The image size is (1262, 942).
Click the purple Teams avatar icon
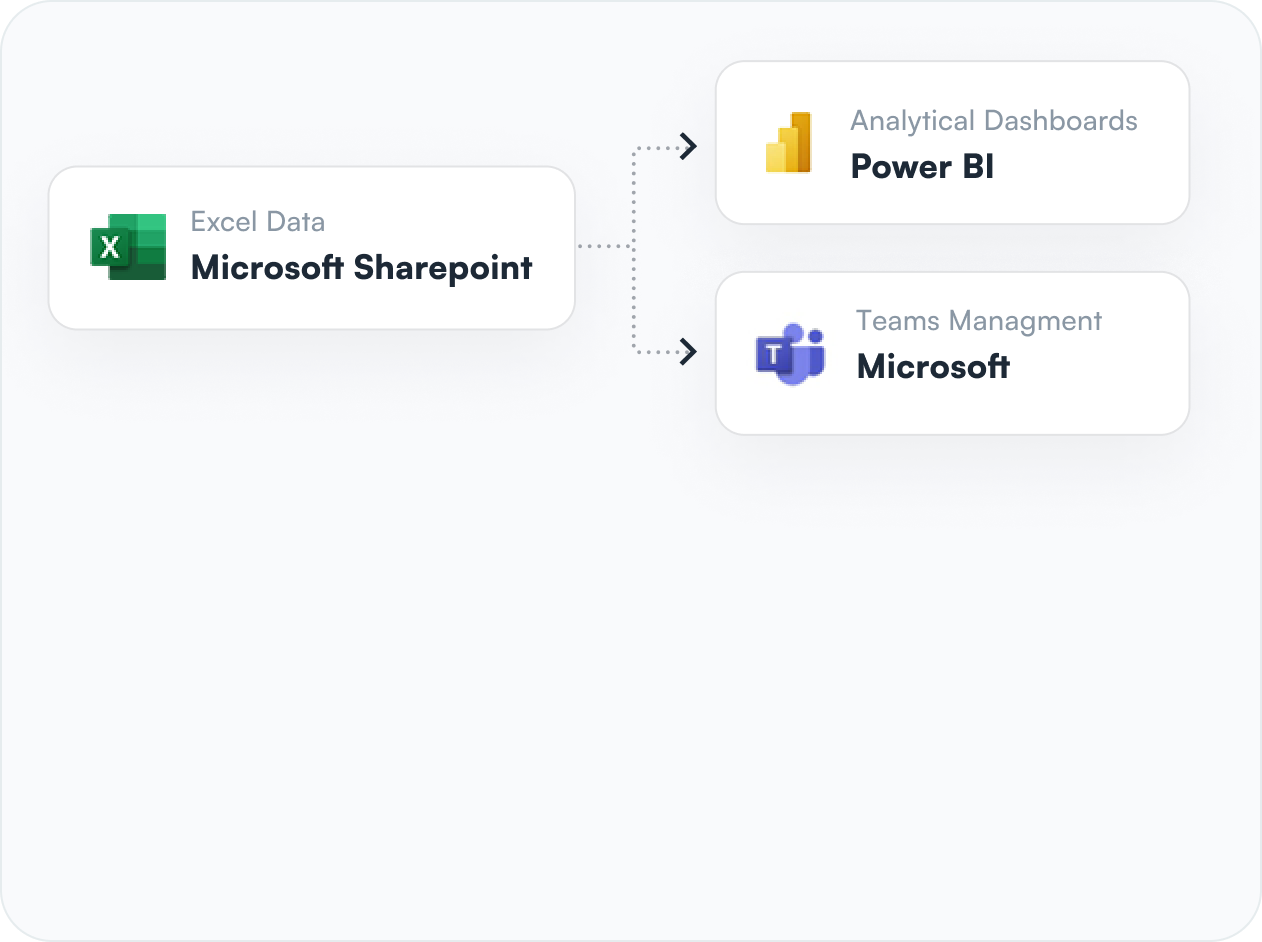797,330
